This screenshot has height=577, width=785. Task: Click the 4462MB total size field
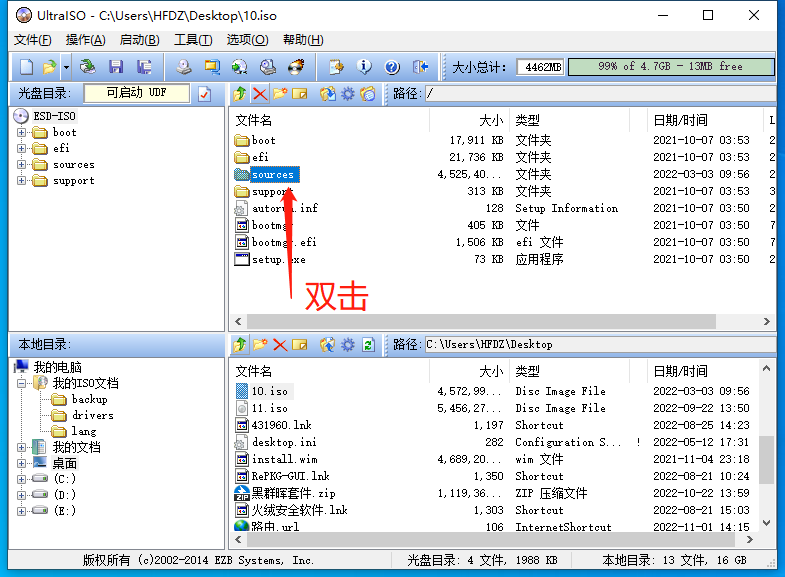(x=541, y=67)
